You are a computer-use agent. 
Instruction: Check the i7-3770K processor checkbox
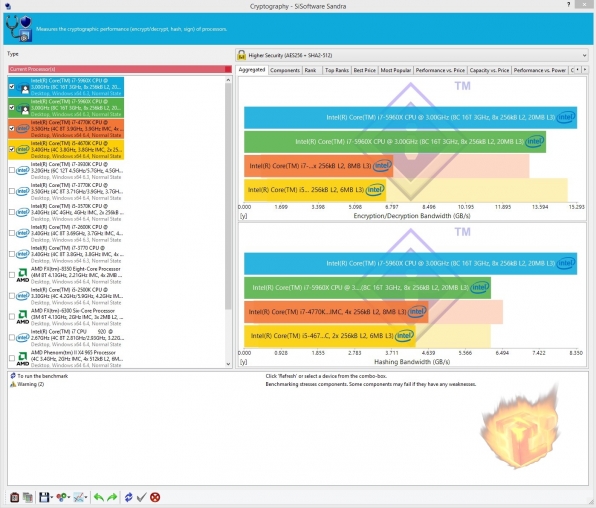pos(12,191)
